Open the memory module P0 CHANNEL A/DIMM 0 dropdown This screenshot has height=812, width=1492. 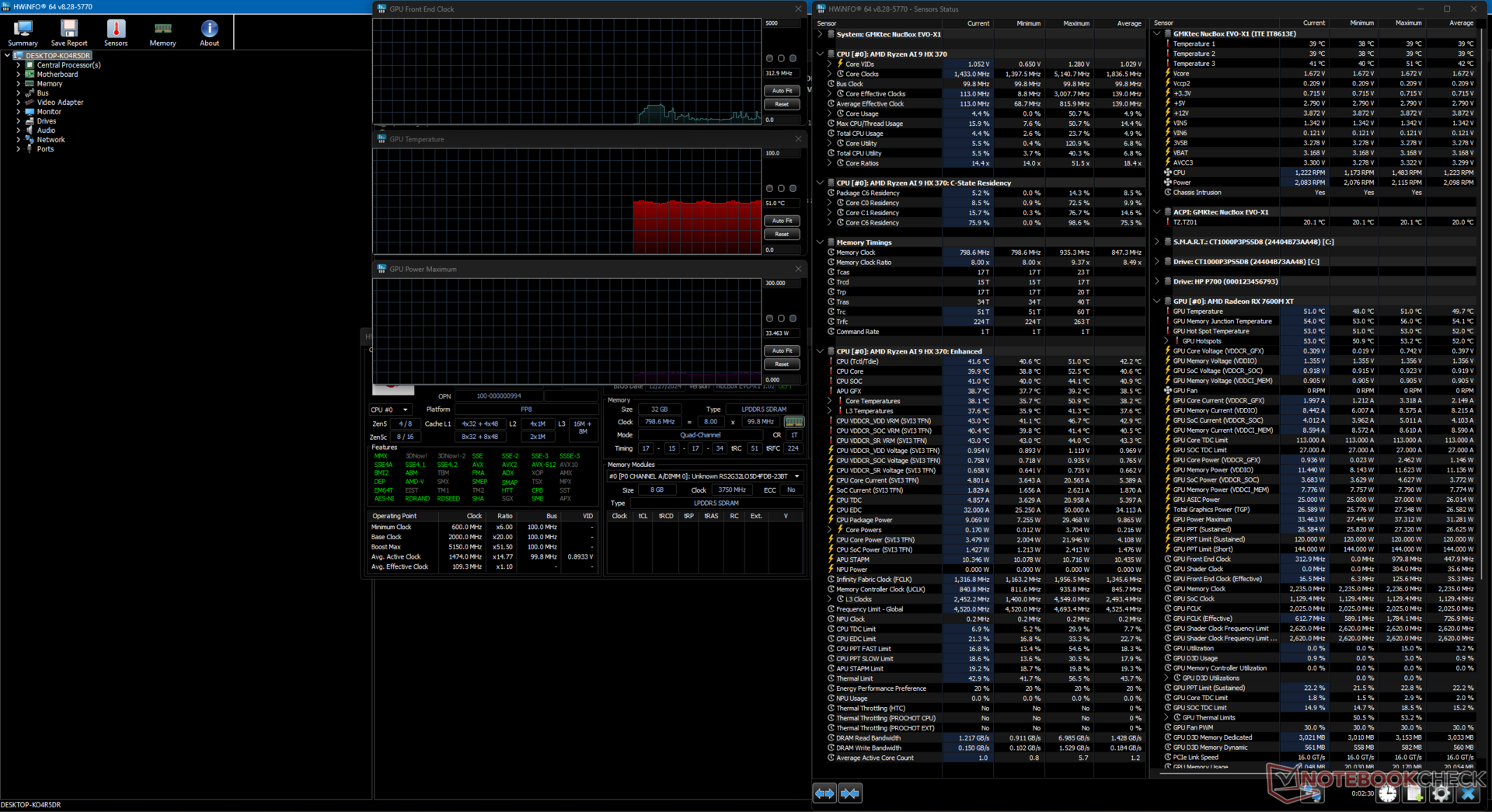point(705,476)
